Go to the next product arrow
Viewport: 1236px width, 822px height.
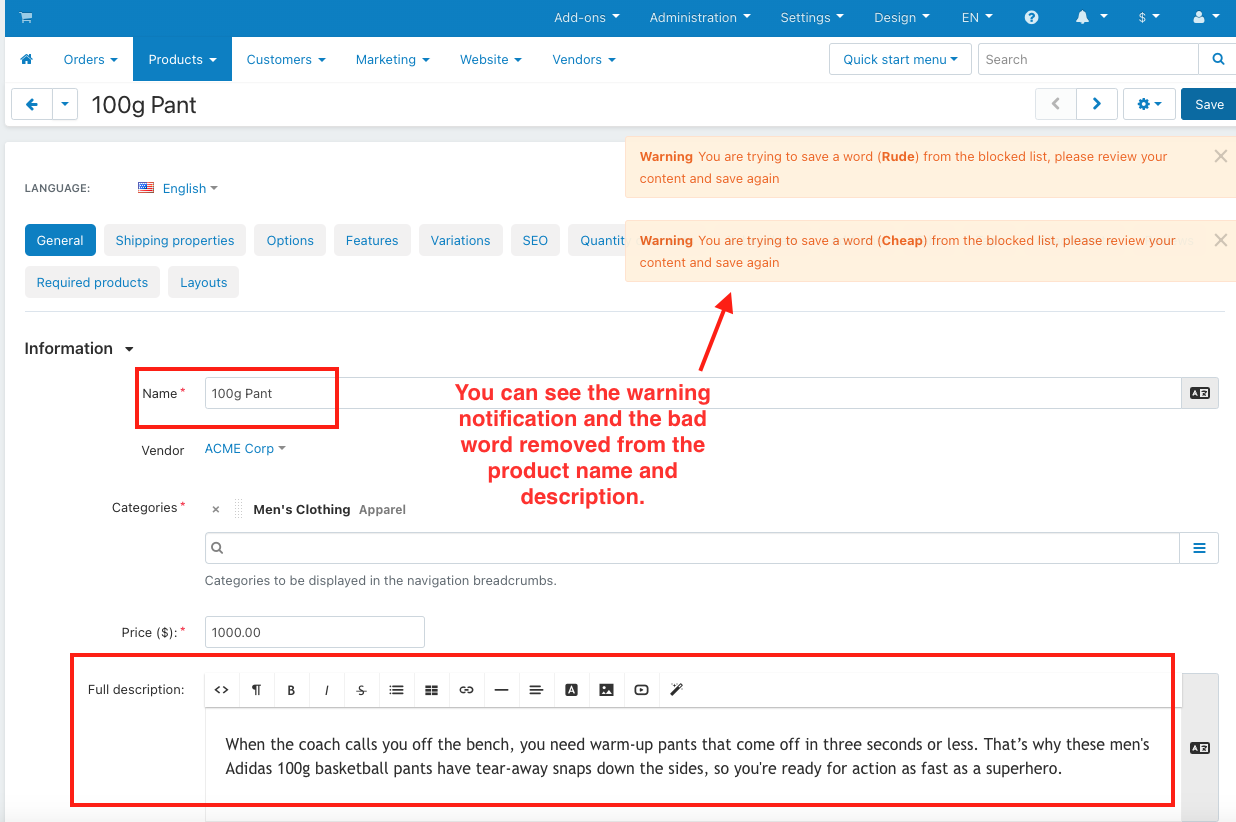point(1097,104)
